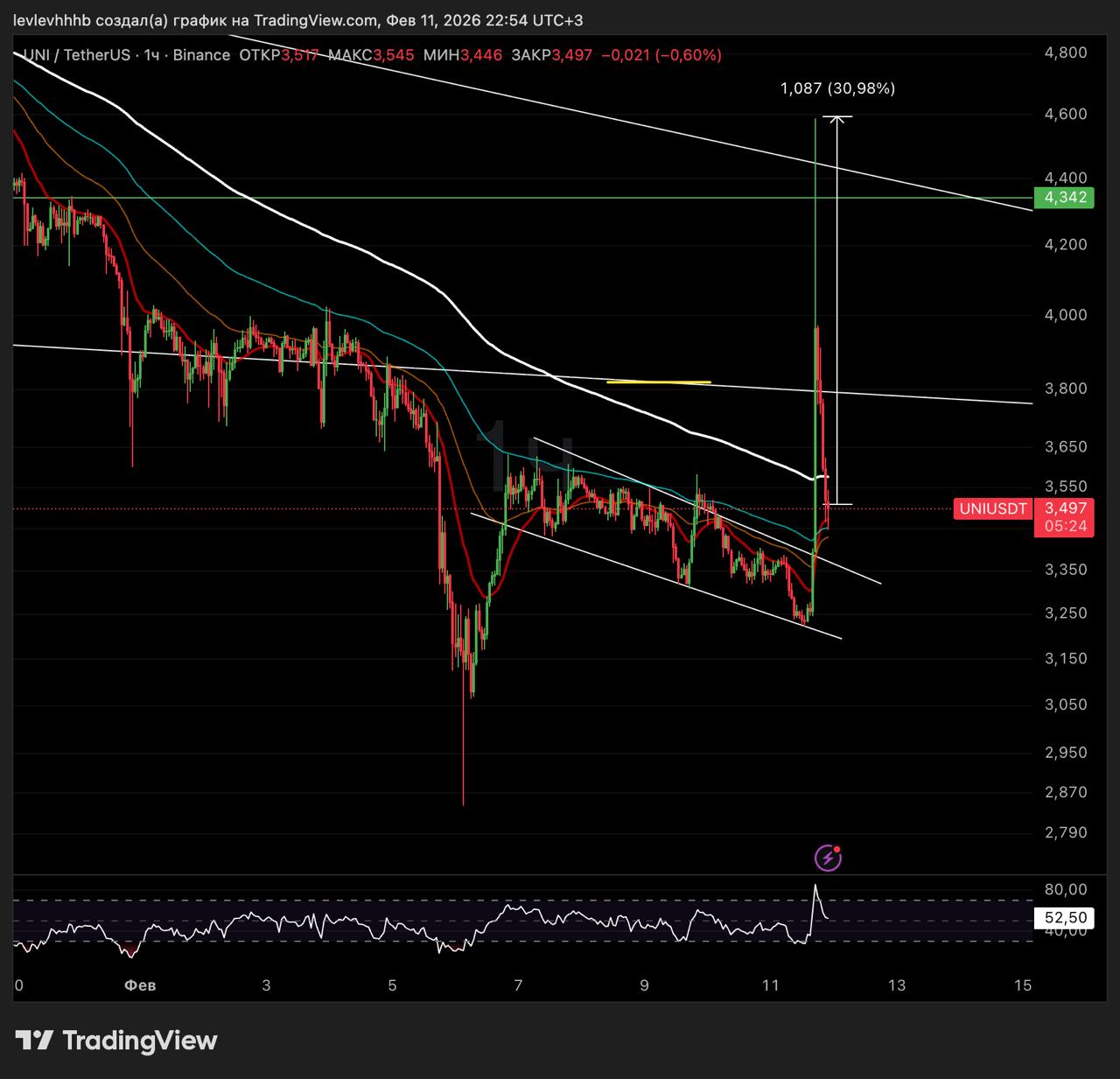Click the yellow horizontal line drawing
Image resolution: width=1120 pixels, height=1079 pixels.
(x=658, y=382)
